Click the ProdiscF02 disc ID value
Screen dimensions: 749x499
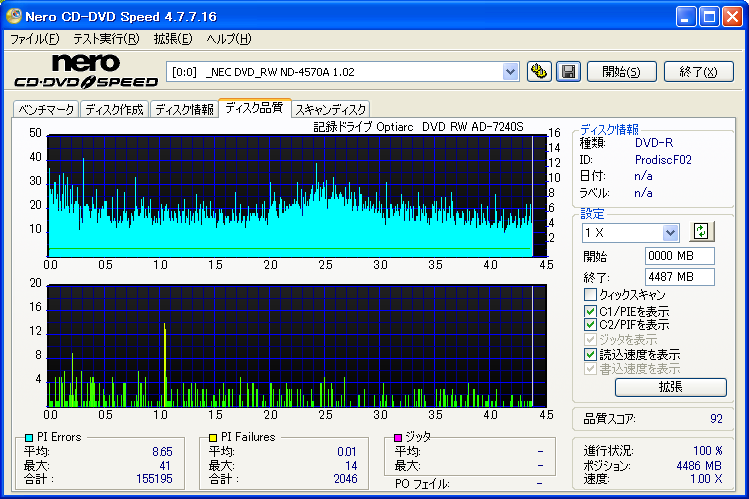(663, 160)
